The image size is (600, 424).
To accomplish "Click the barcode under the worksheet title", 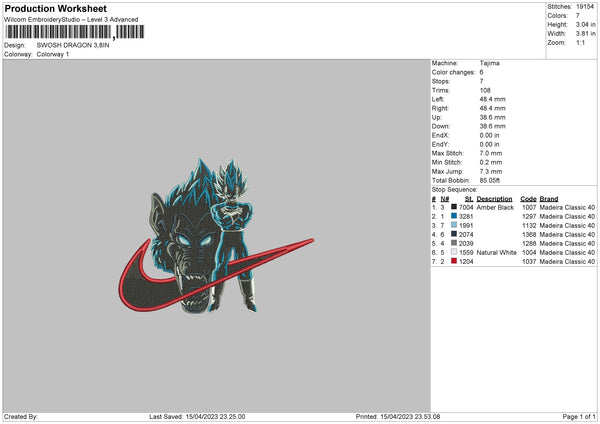I will [x=75, y=32].
